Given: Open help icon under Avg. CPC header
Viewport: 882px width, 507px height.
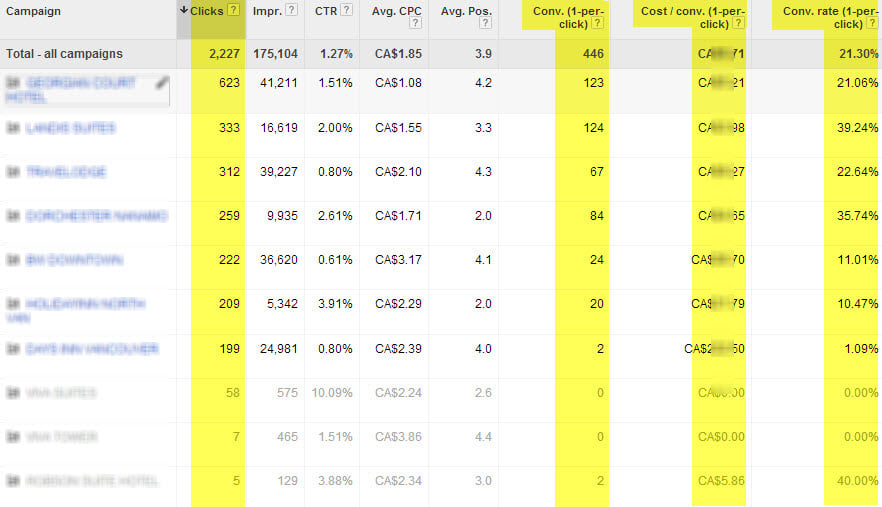Looking at the screenshot, I should click(415, 23).
